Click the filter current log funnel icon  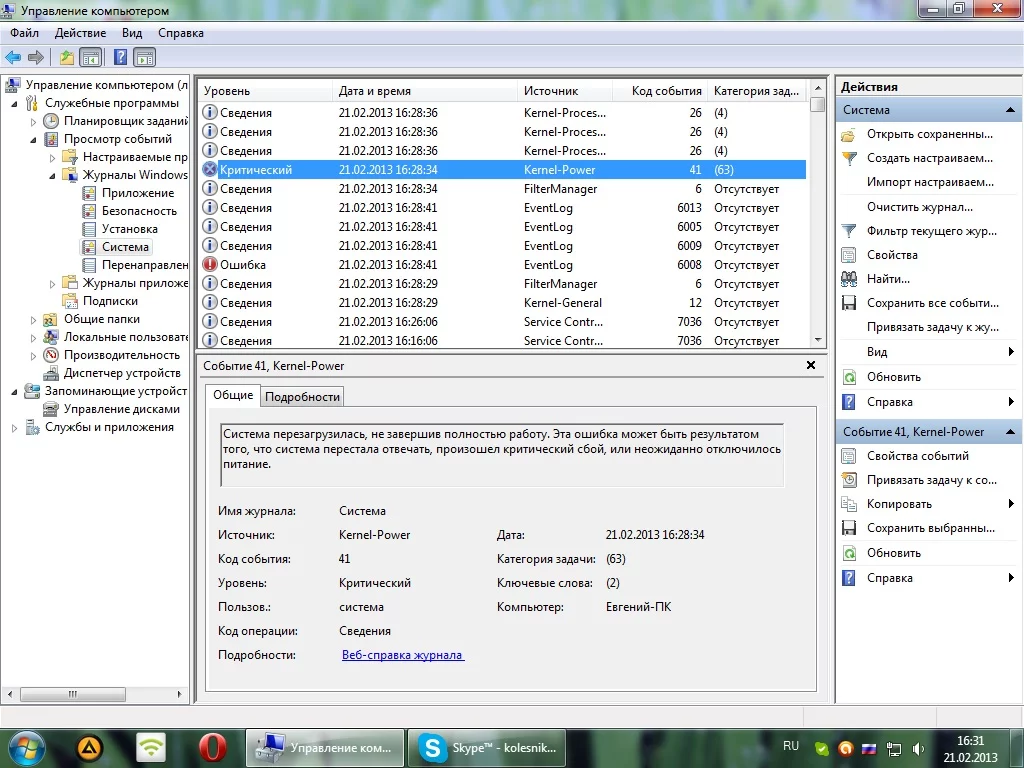(x=849, y=231)
